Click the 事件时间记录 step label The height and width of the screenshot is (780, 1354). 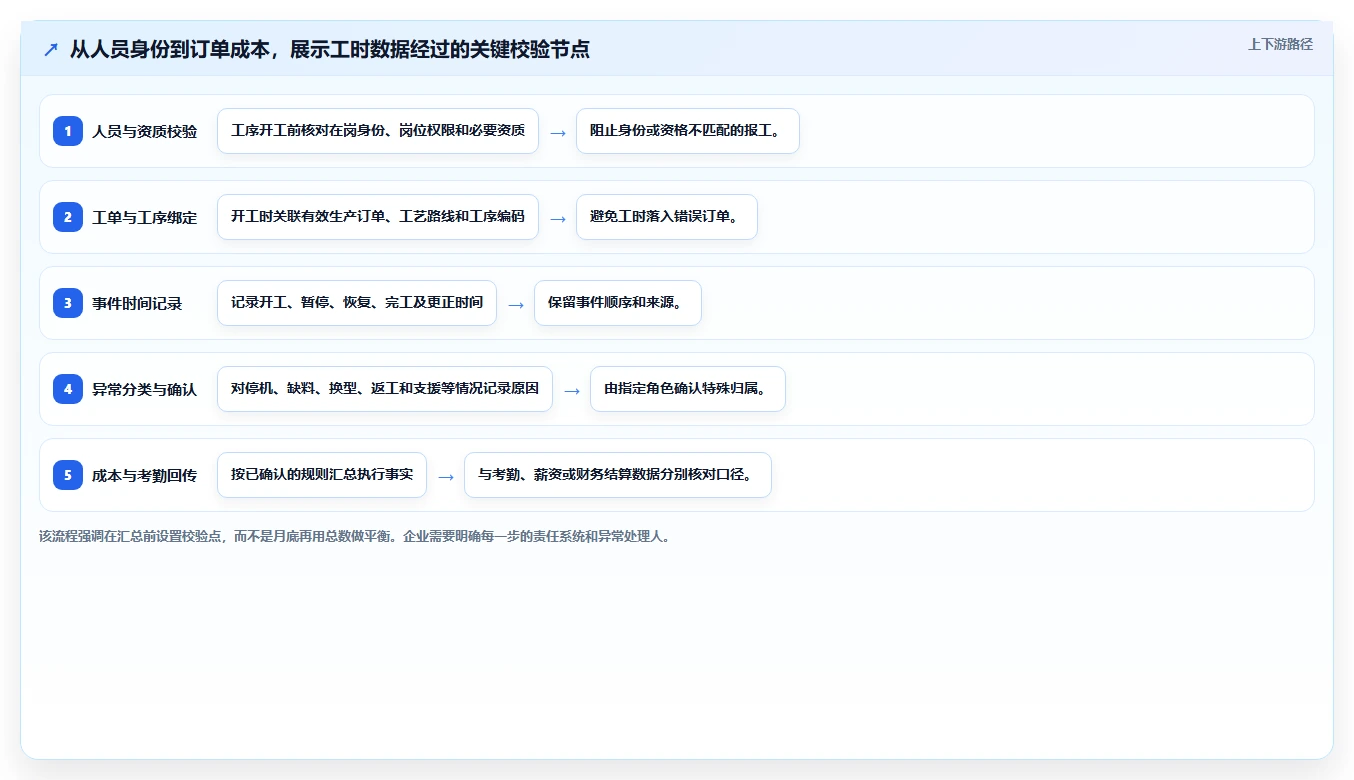137,303
